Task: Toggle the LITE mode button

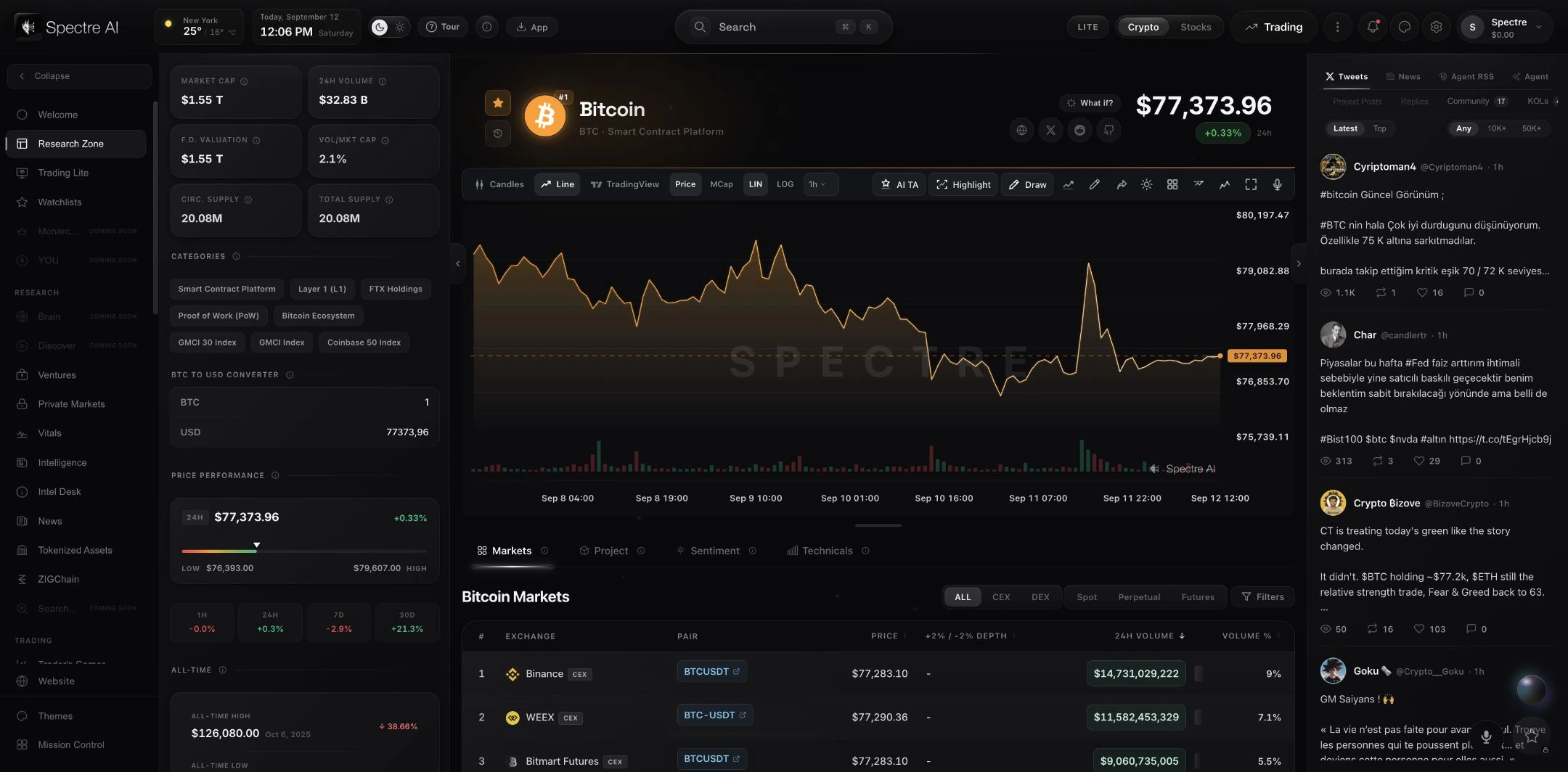Action: (1087, 27)
